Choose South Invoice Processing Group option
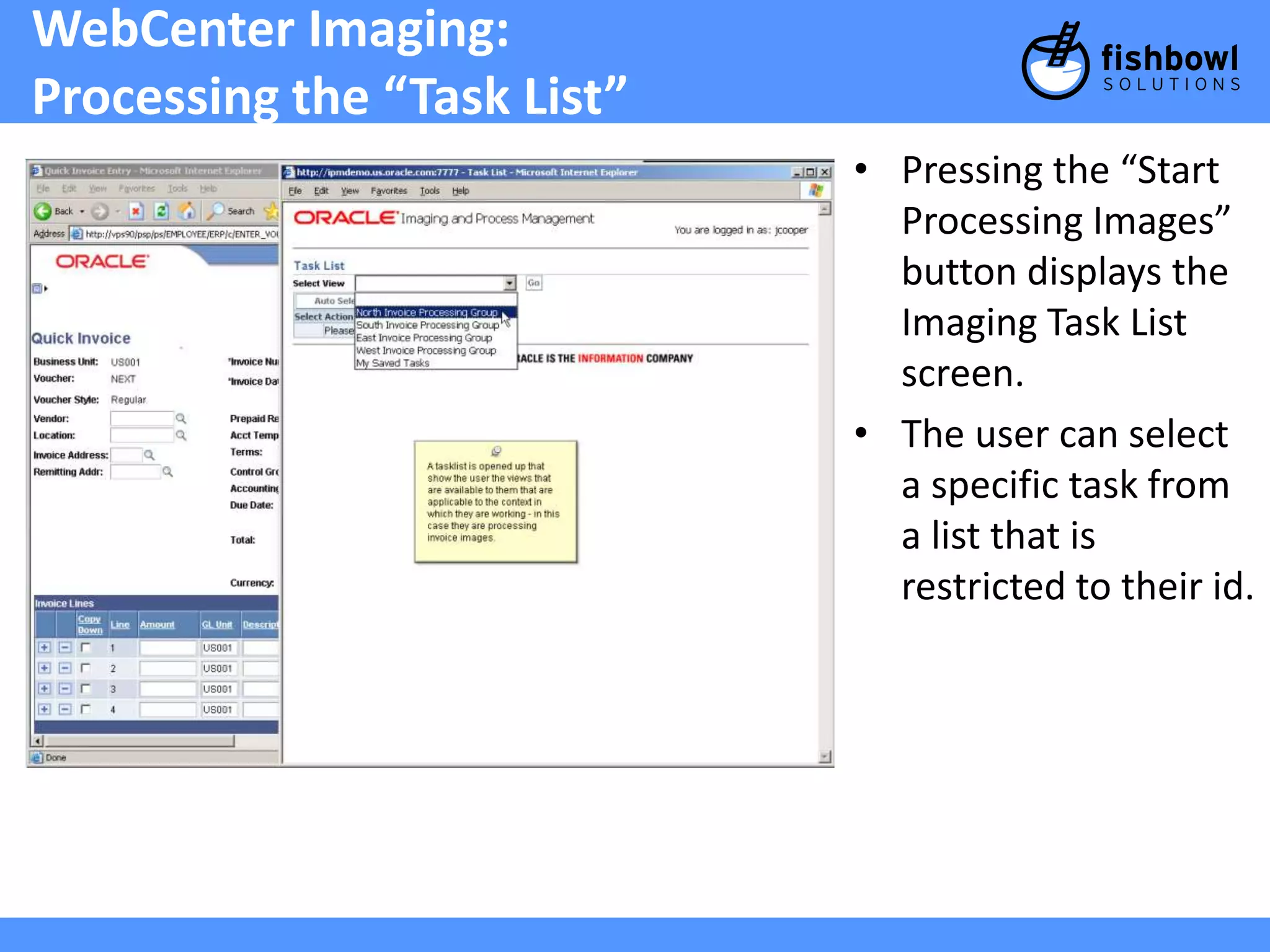 [x=435, y=325]
